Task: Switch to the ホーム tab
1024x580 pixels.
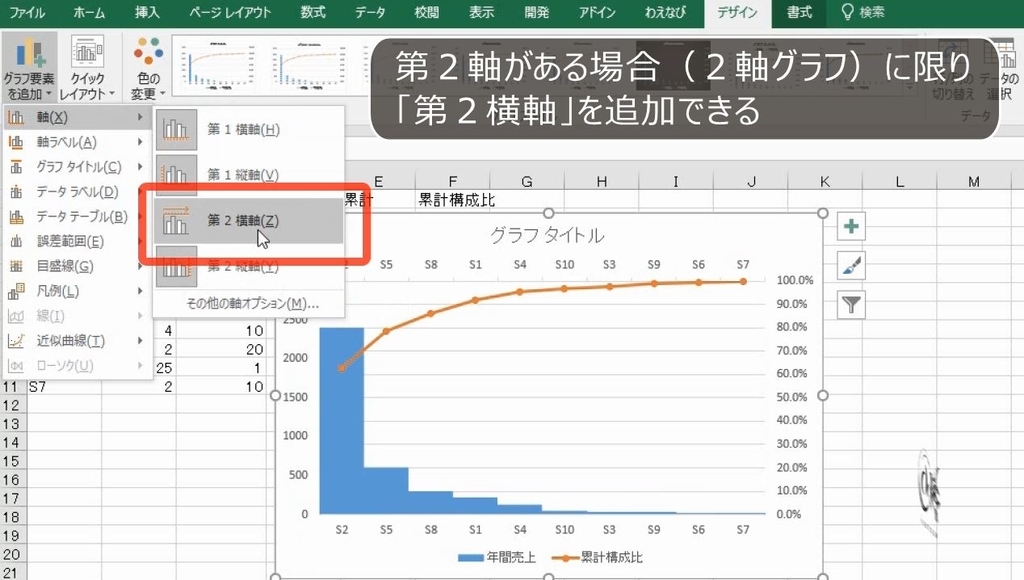Action: point(89,12)
